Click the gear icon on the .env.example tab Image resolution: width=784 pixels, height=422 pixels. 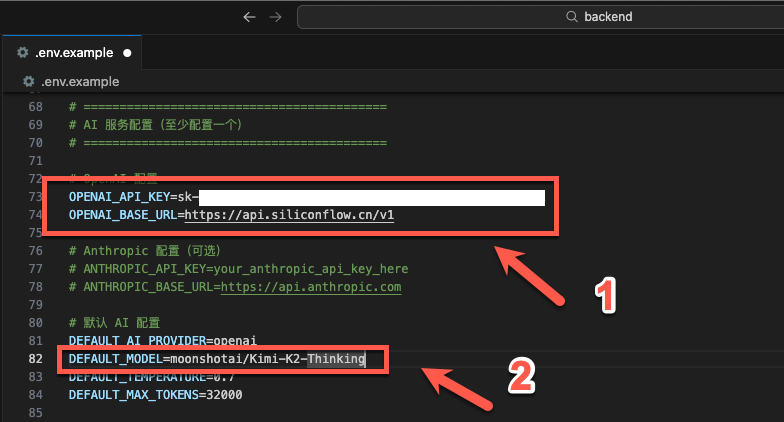pos(22,52)
